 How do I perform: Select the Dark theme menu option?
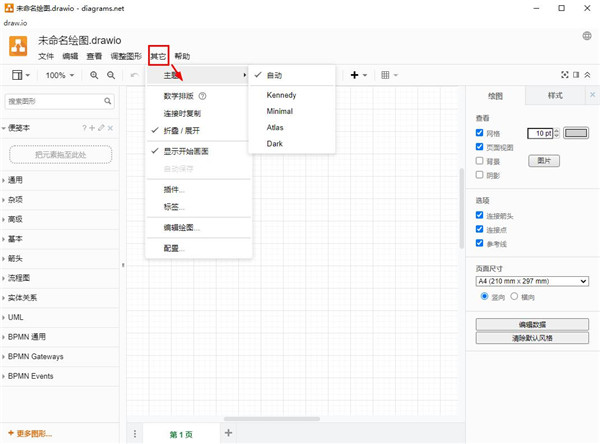(x=275, y=144)
